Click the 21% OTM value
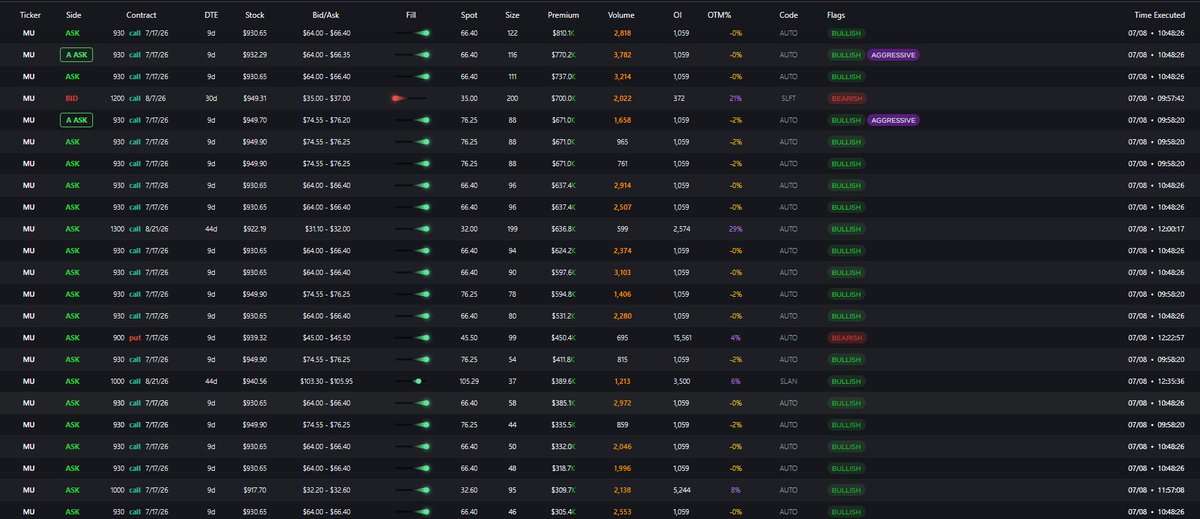This screenshot has height=519, width=1200. pos(735,99)
